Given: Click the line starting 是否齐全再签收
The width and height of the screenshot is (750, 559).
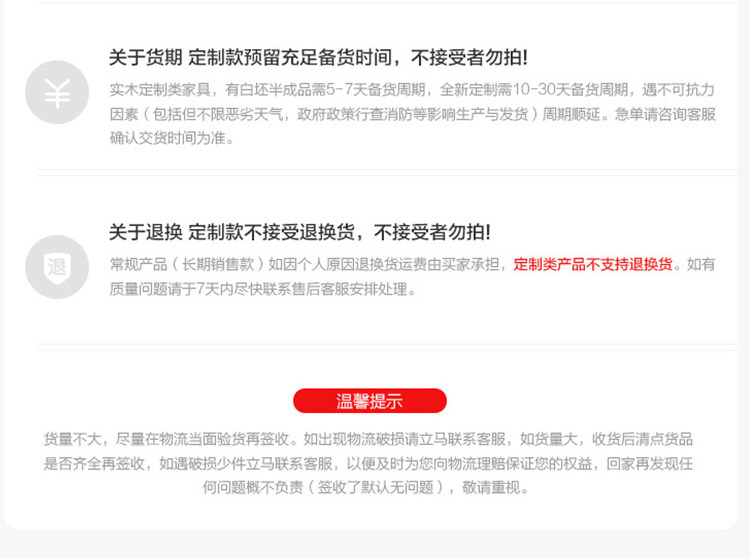Looking at the screenshot, I should coord(368,463).
